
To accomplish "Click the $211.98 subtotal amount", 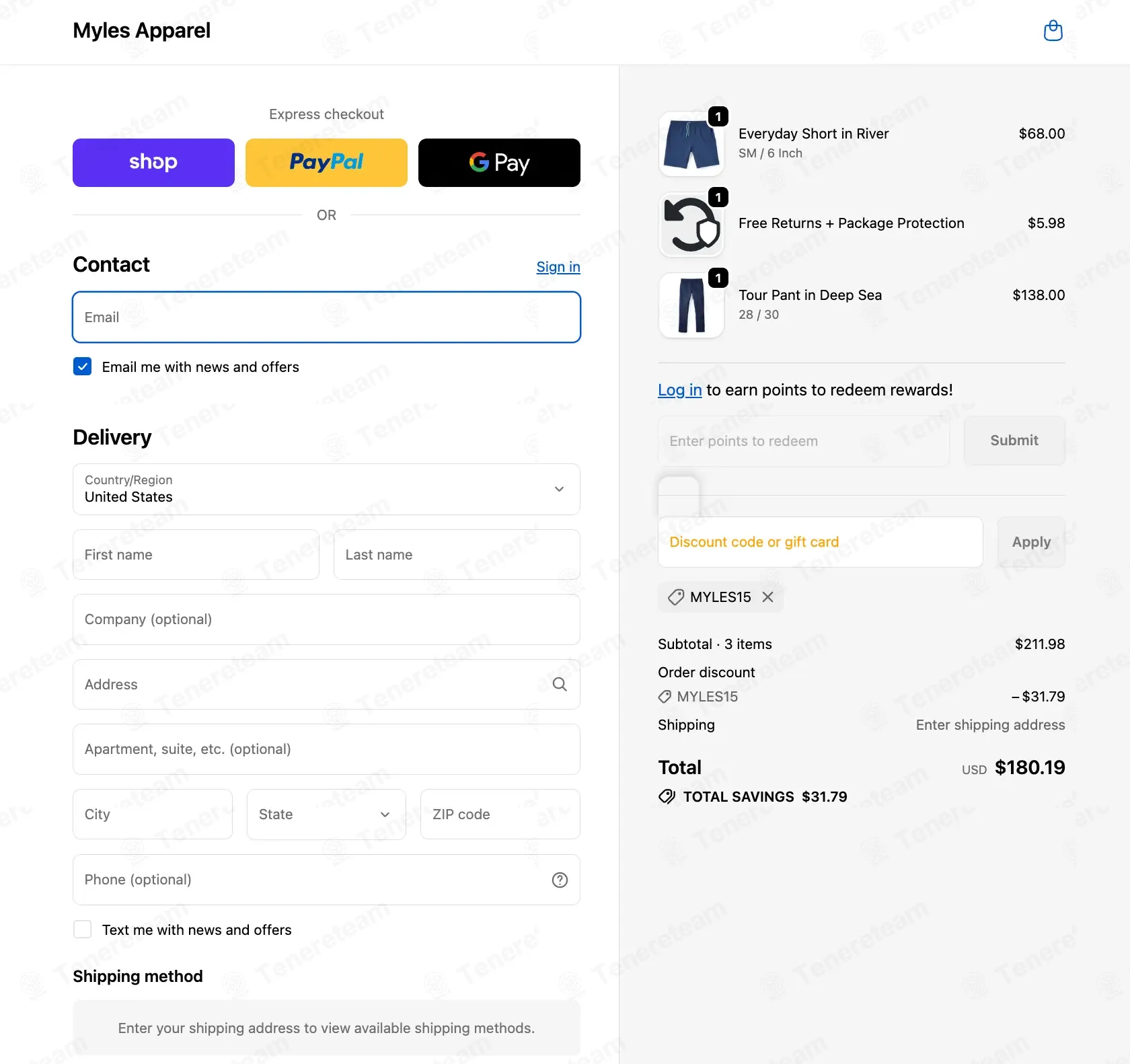I will coord(1040,644).
